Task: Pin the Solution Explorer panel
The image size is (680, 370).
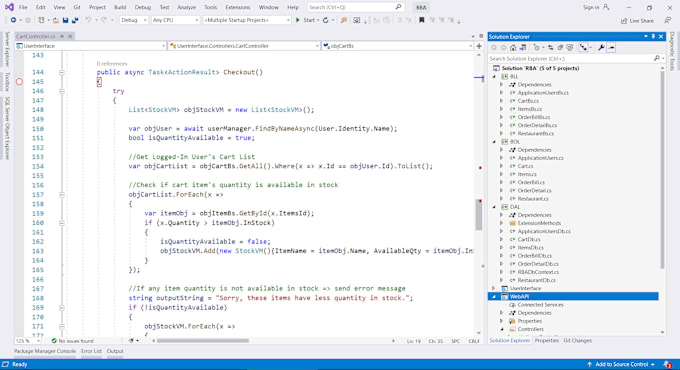Action: (653, 36)
